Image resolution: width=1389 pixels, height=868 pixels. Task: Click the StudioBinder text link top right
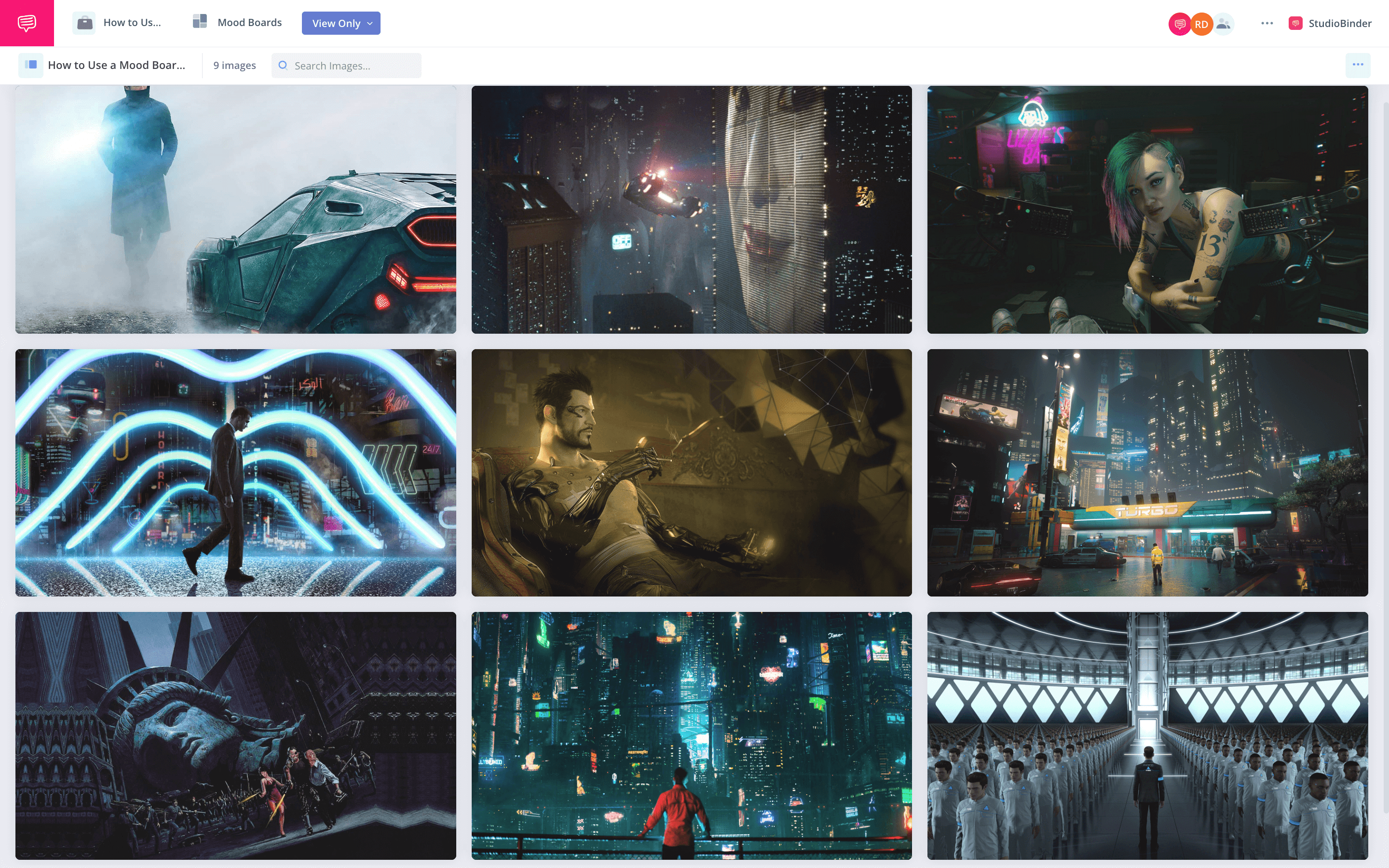tap(1339, 22)
